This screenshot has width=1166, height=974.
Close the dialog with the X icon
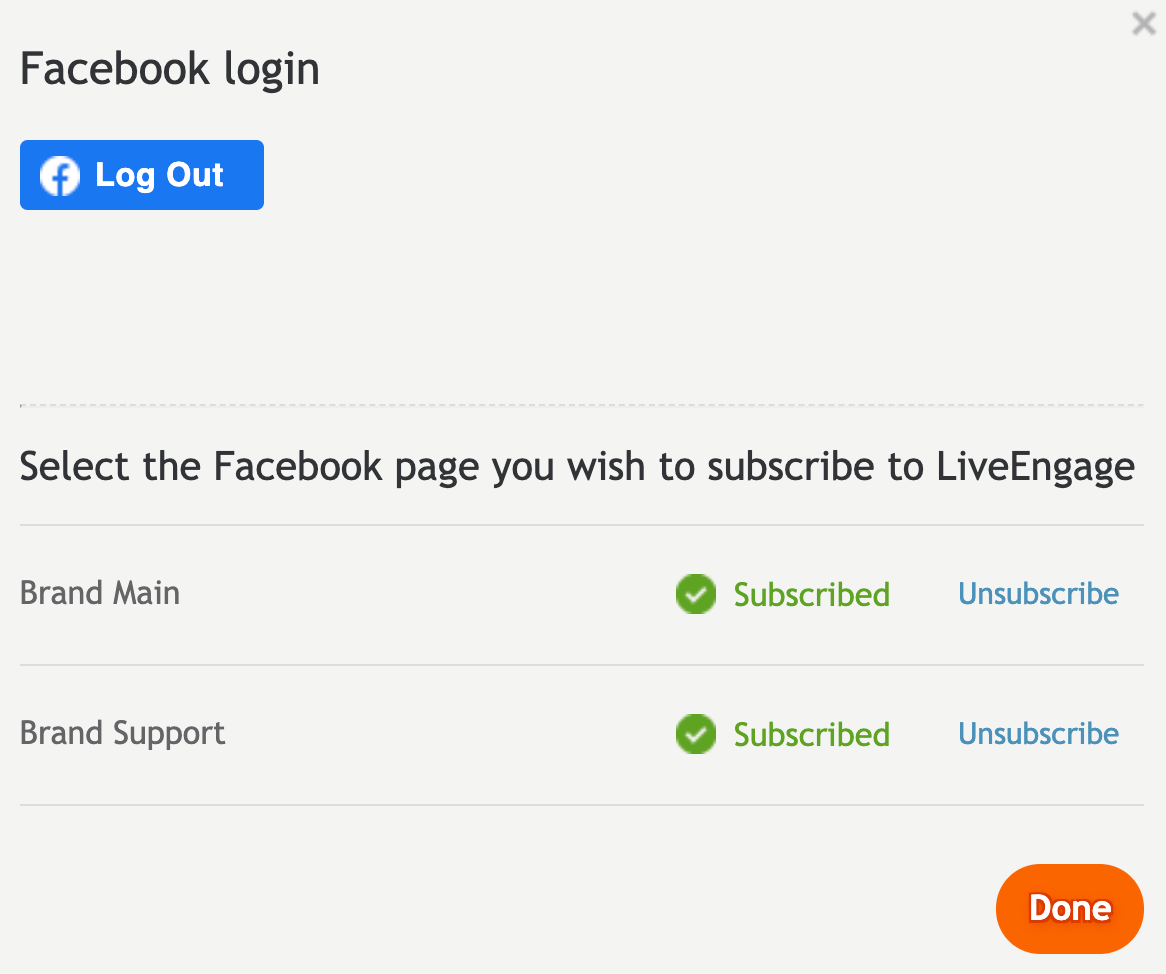click(1144, 24)
